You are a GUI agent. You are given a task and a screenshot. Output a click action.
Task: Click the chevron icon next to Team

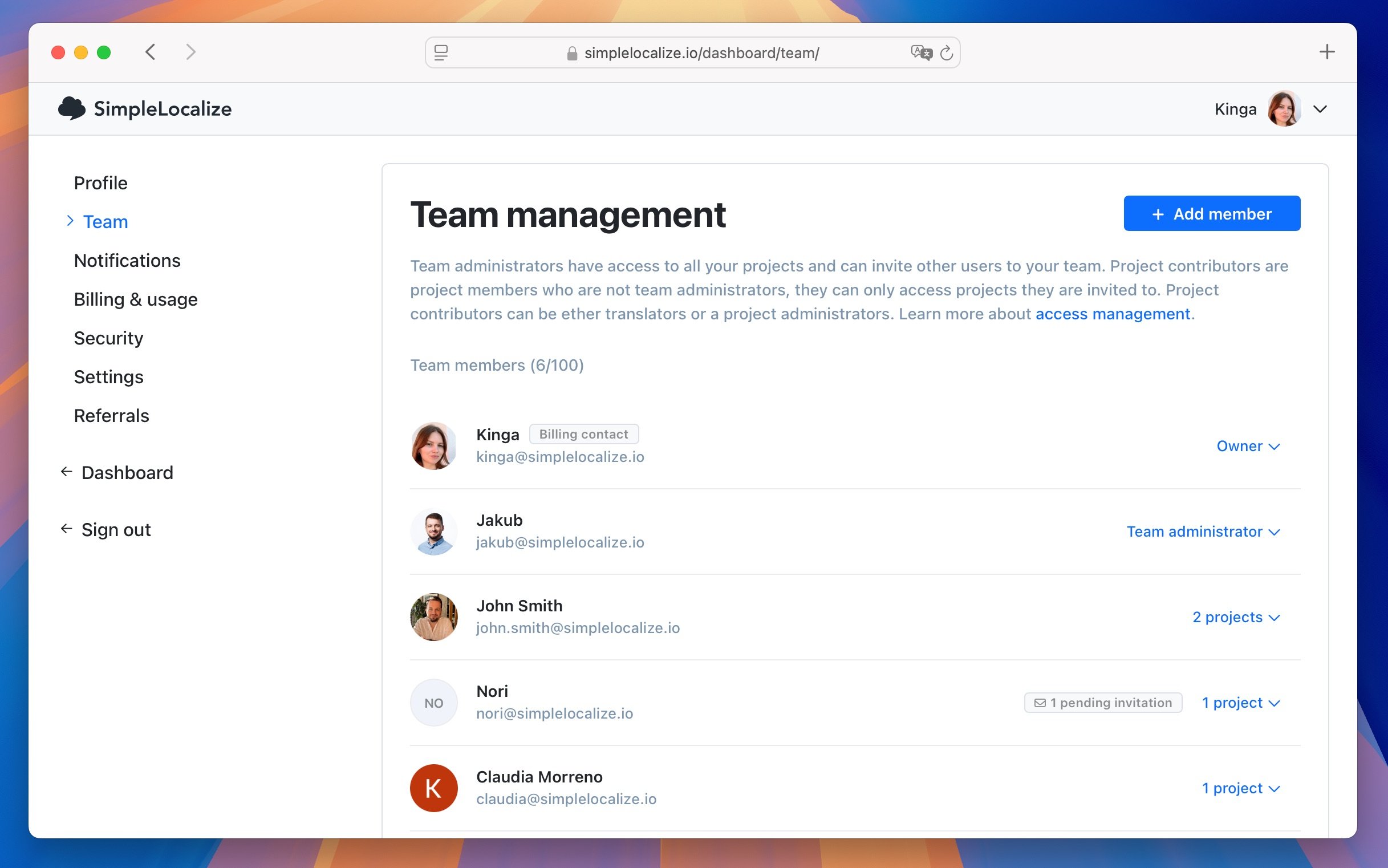[70, 221]
